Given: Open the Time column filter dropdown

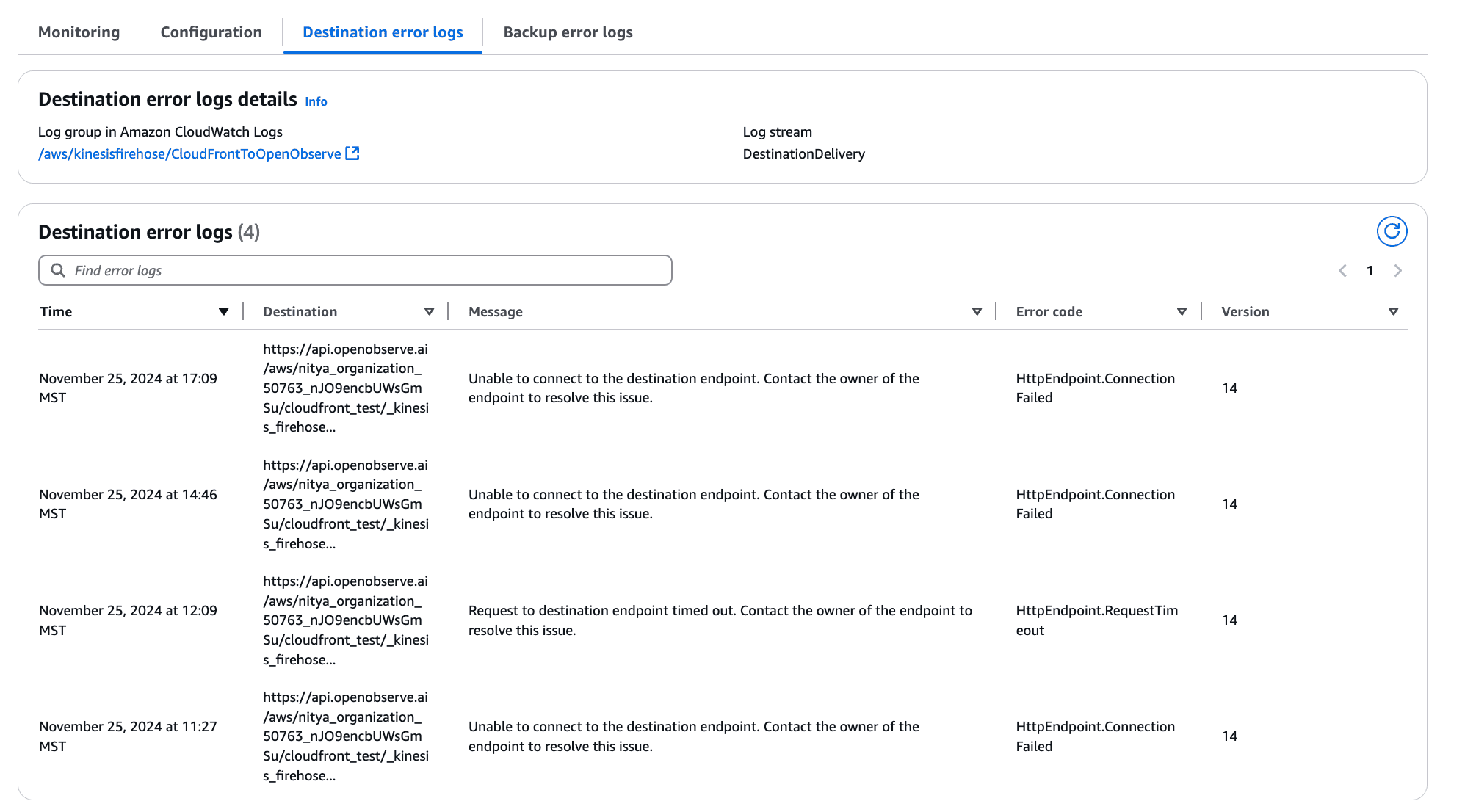Looking at the screenshot, I should (224, 311).
